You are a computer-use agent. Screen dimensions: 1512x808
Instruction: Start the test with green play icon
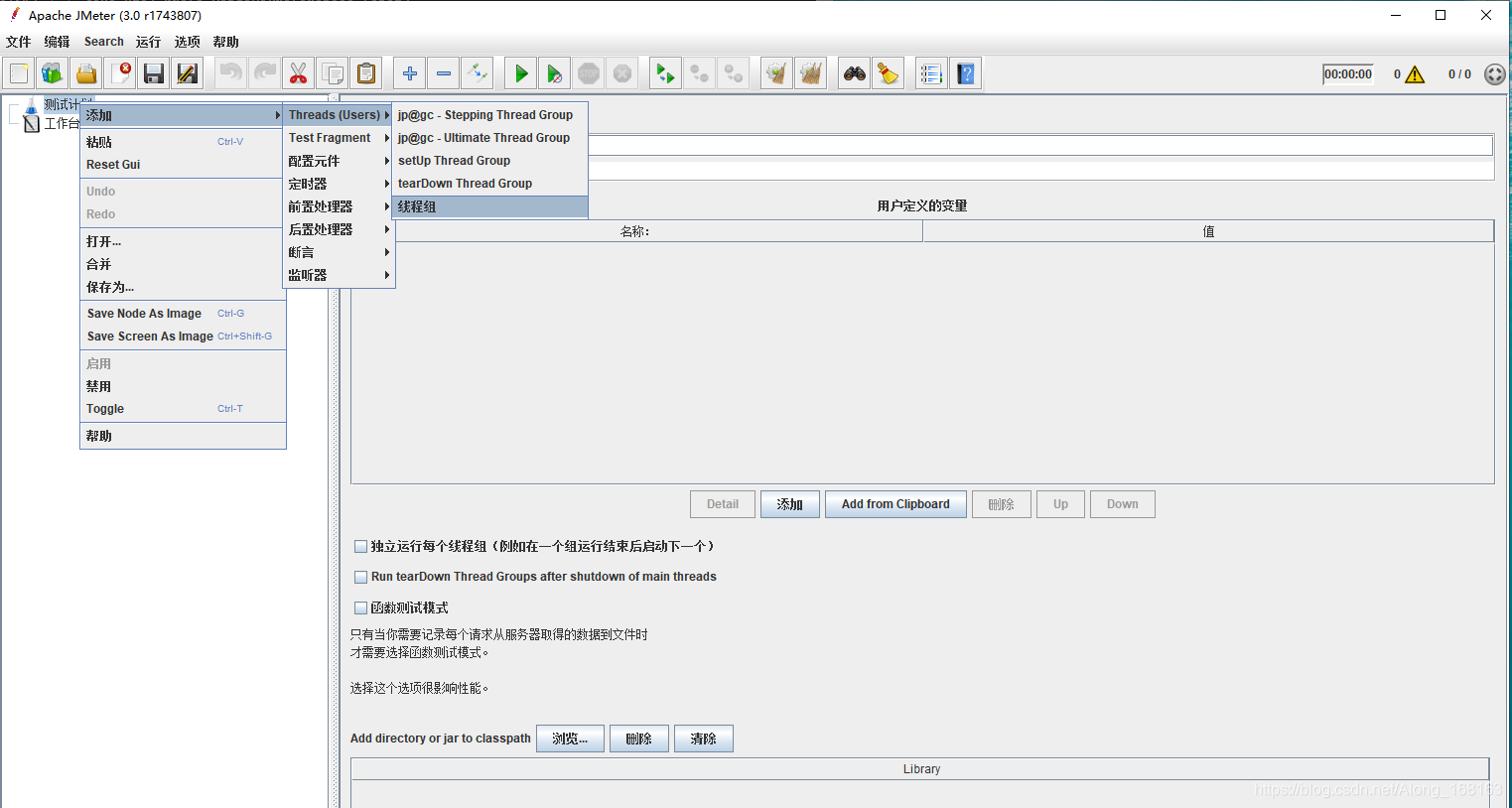[520, 73]
